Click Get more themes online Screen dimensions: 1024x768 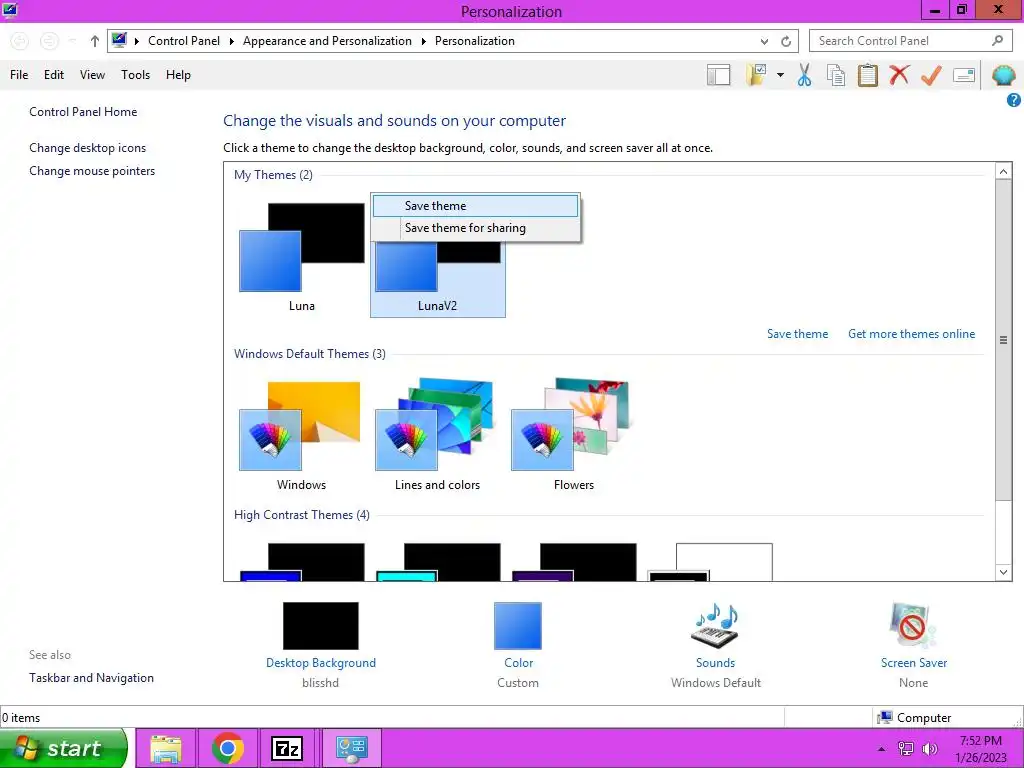coord(912,334)
